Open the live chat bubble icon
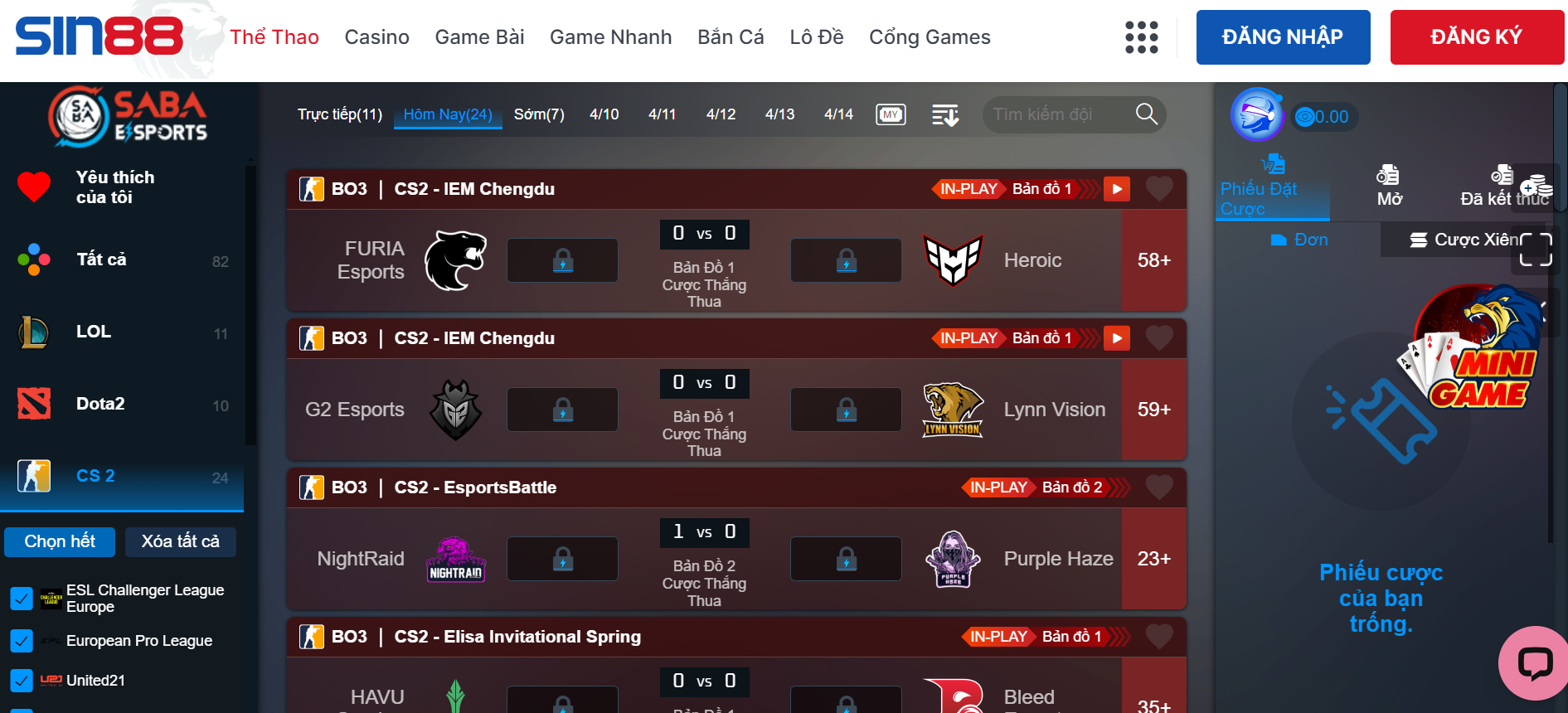Viewport: 1568px width, 713px height. point(1535,663)
